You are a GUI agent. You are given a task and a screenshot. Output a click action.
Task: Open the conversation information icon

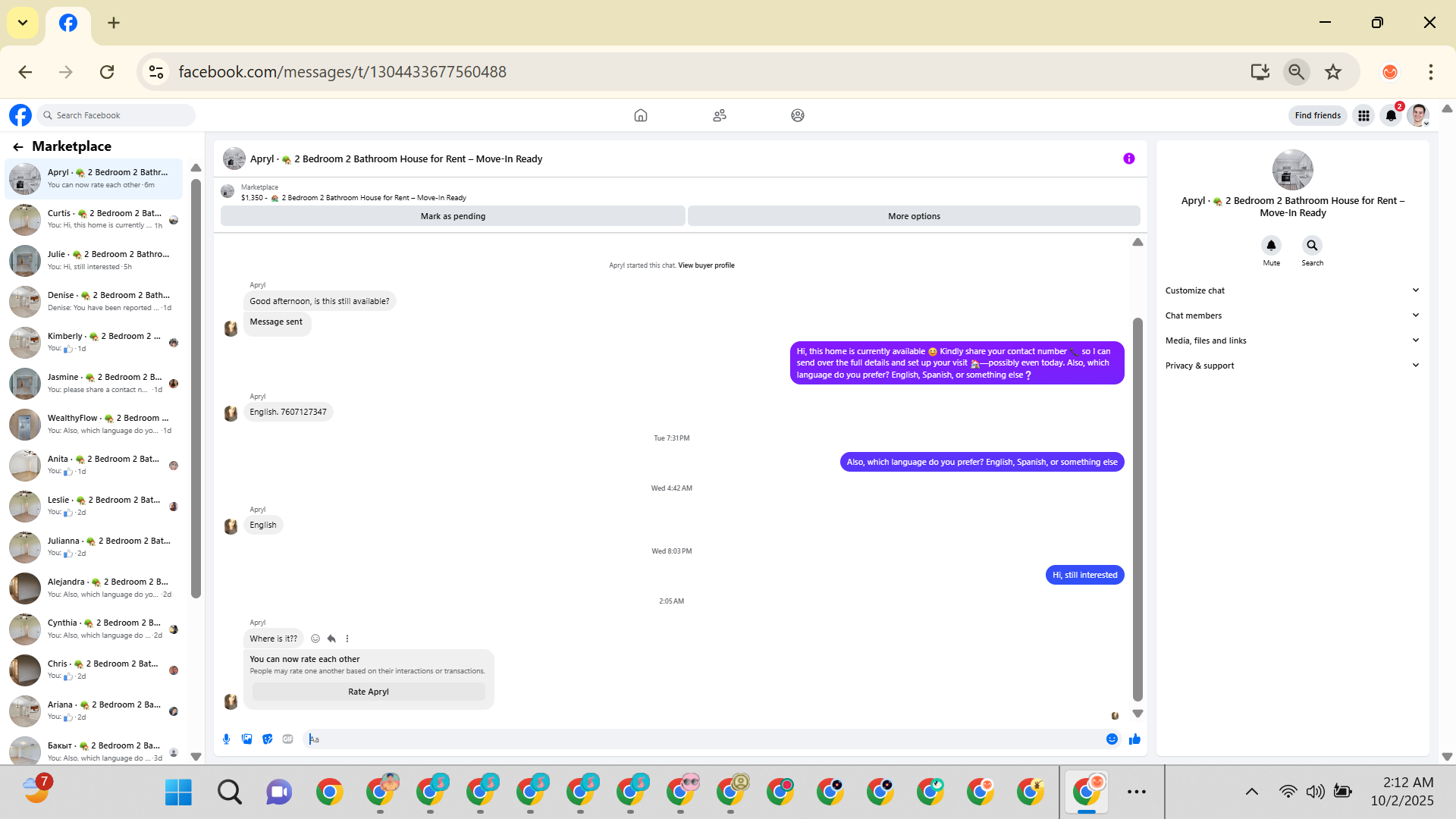click(x=1128, y=158)
